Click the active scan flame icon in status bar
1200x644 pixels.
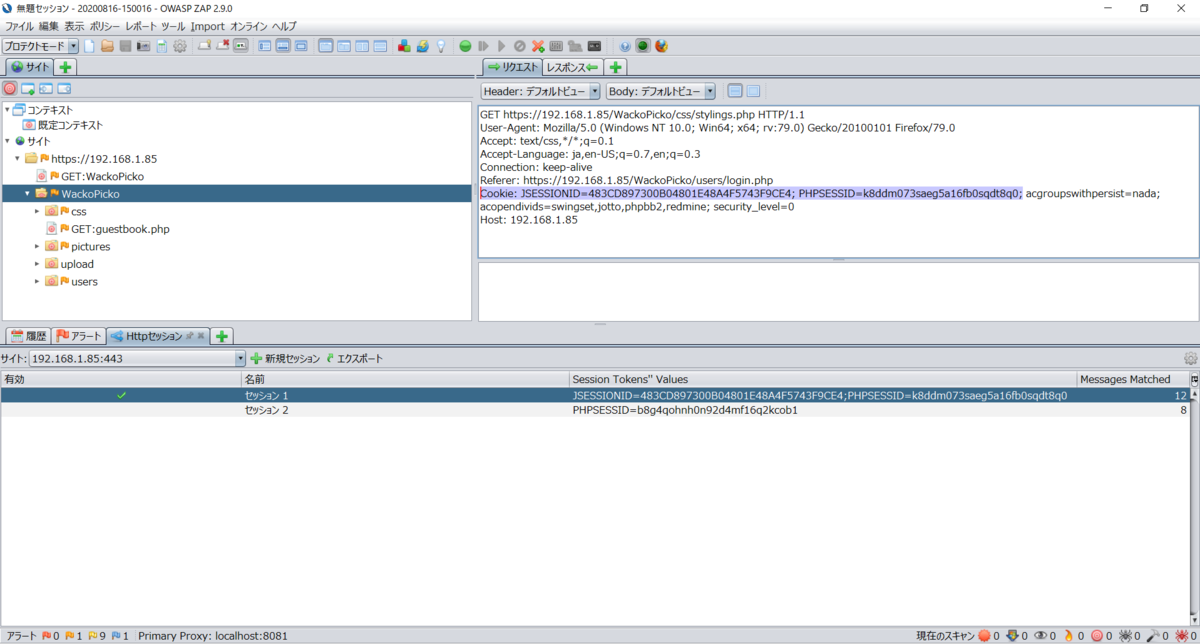[x=1069, y=635]
